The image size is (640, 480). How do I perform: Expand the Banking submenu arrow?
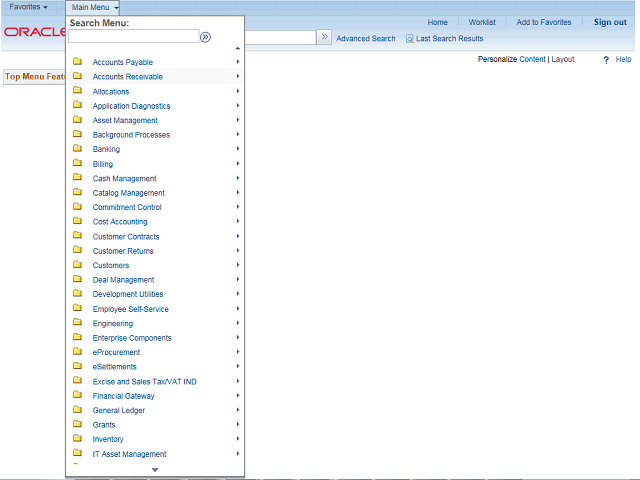click(238, 149)
